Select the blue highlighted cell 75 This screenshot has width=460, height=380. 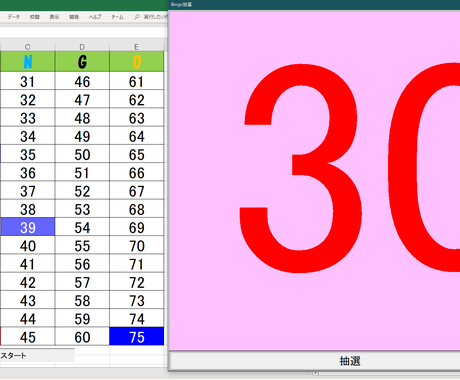click(x=137, y=337)
